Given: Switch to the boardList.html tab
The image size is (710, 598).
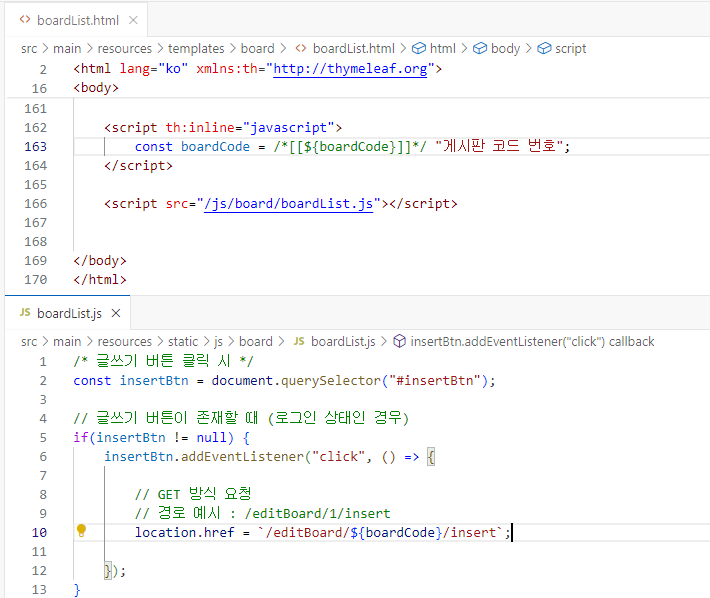Looking at the screenshot, I should [77, 20].
